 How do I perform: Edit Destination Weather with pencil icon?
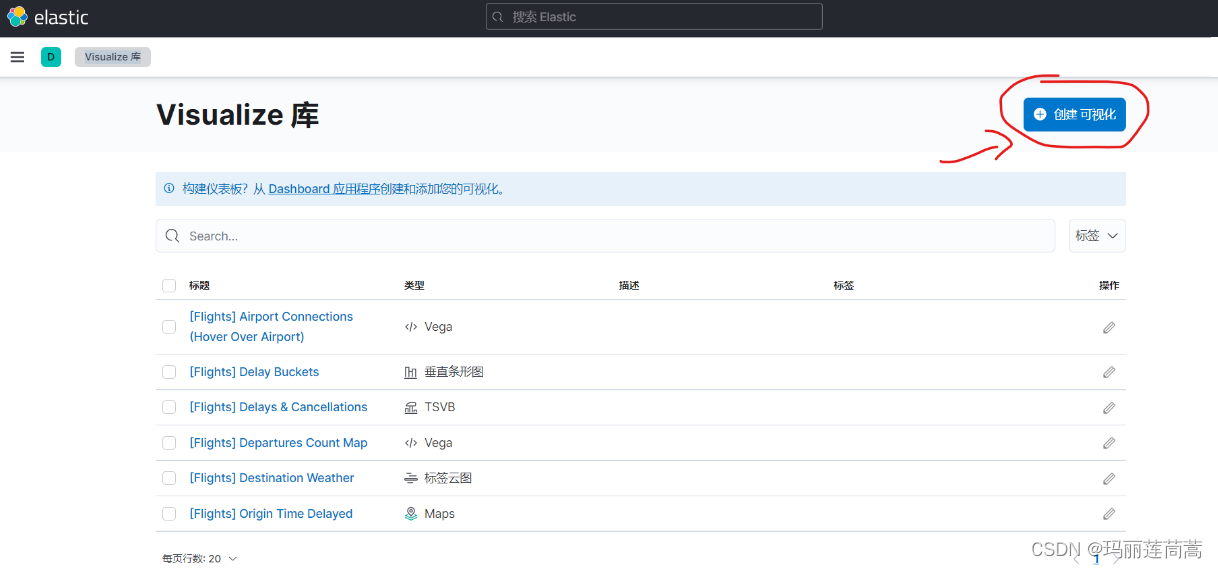[1109, 479]
